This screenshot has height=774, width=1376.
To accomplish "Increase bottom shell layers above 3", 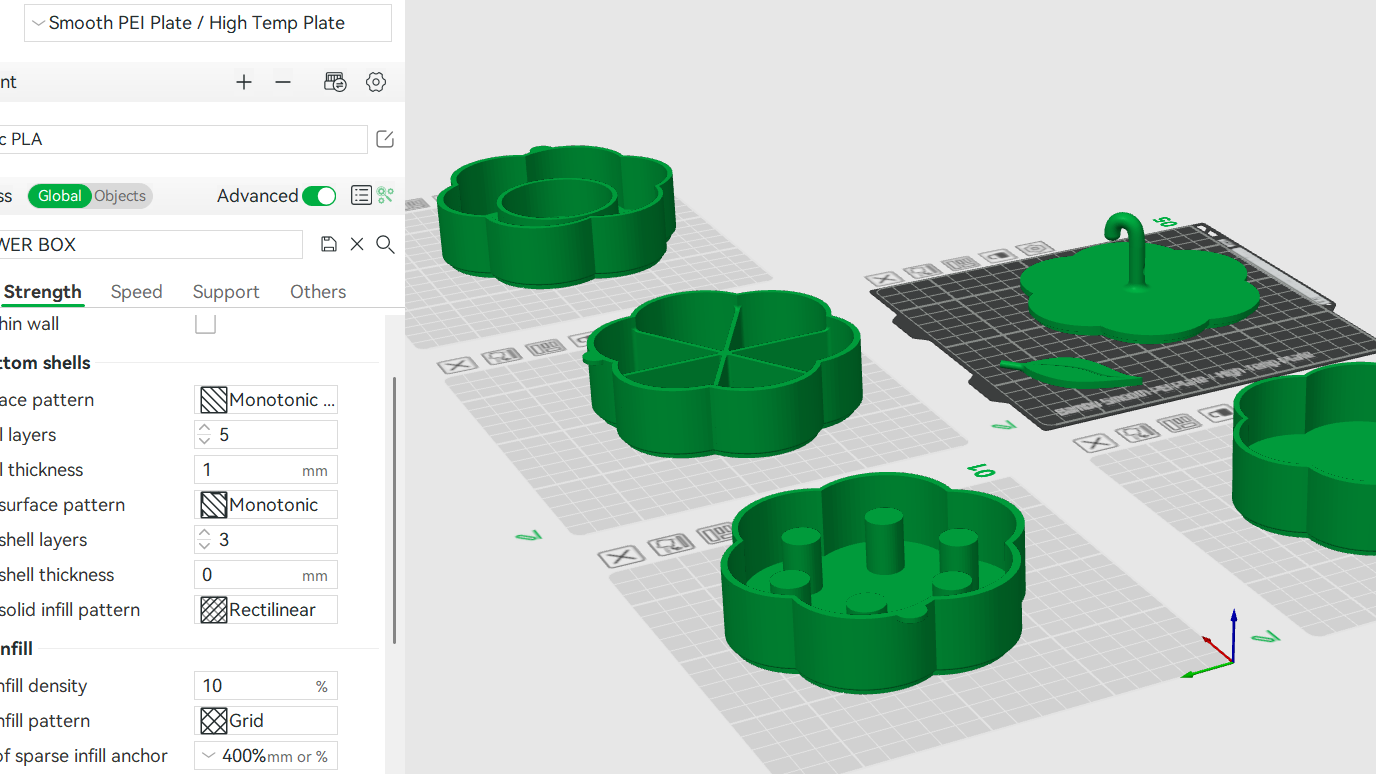I will [x=205, y=533].
